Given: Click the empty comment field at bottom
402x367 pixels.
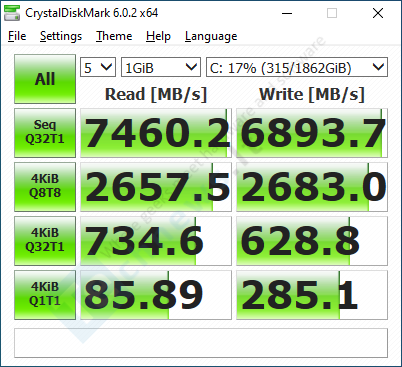Looking at the screenshot, I should 201,343.
